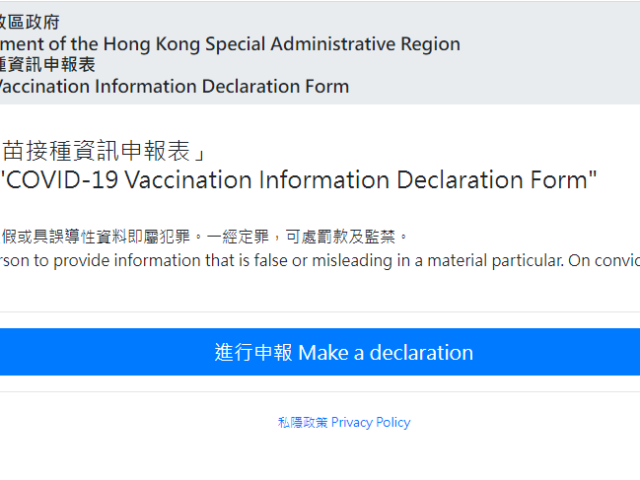Open the Privacy Policy link
Image resolution: width=640 pixels, height=480 pixels.
pos(344,422)
